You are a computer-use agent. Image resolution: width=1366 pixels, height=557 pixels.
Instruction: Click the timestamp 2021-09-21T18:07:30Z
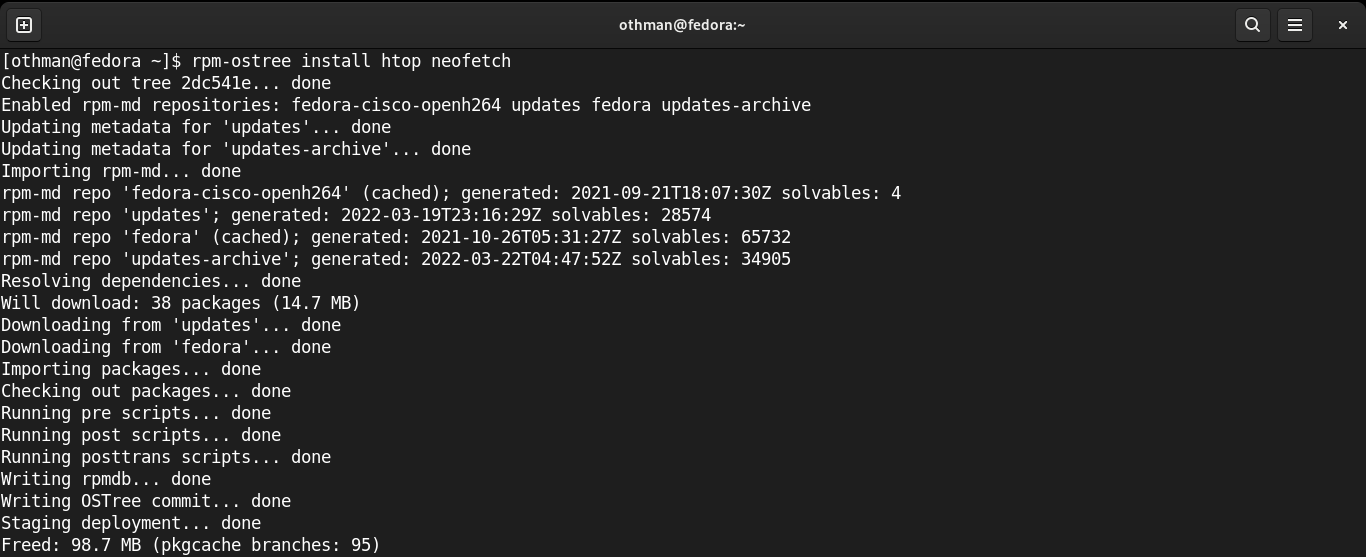click(671, 193)
